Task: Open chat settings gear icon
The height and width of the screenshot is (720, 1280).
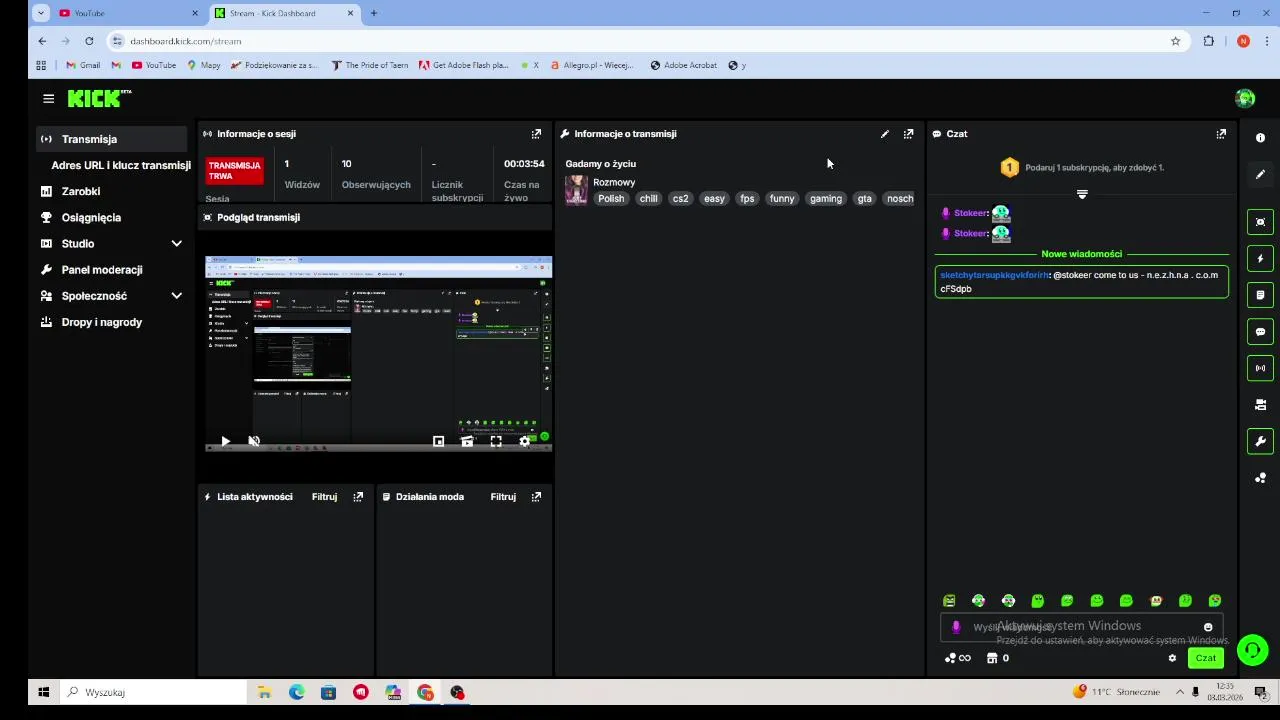Action: tap(1172, 658)
